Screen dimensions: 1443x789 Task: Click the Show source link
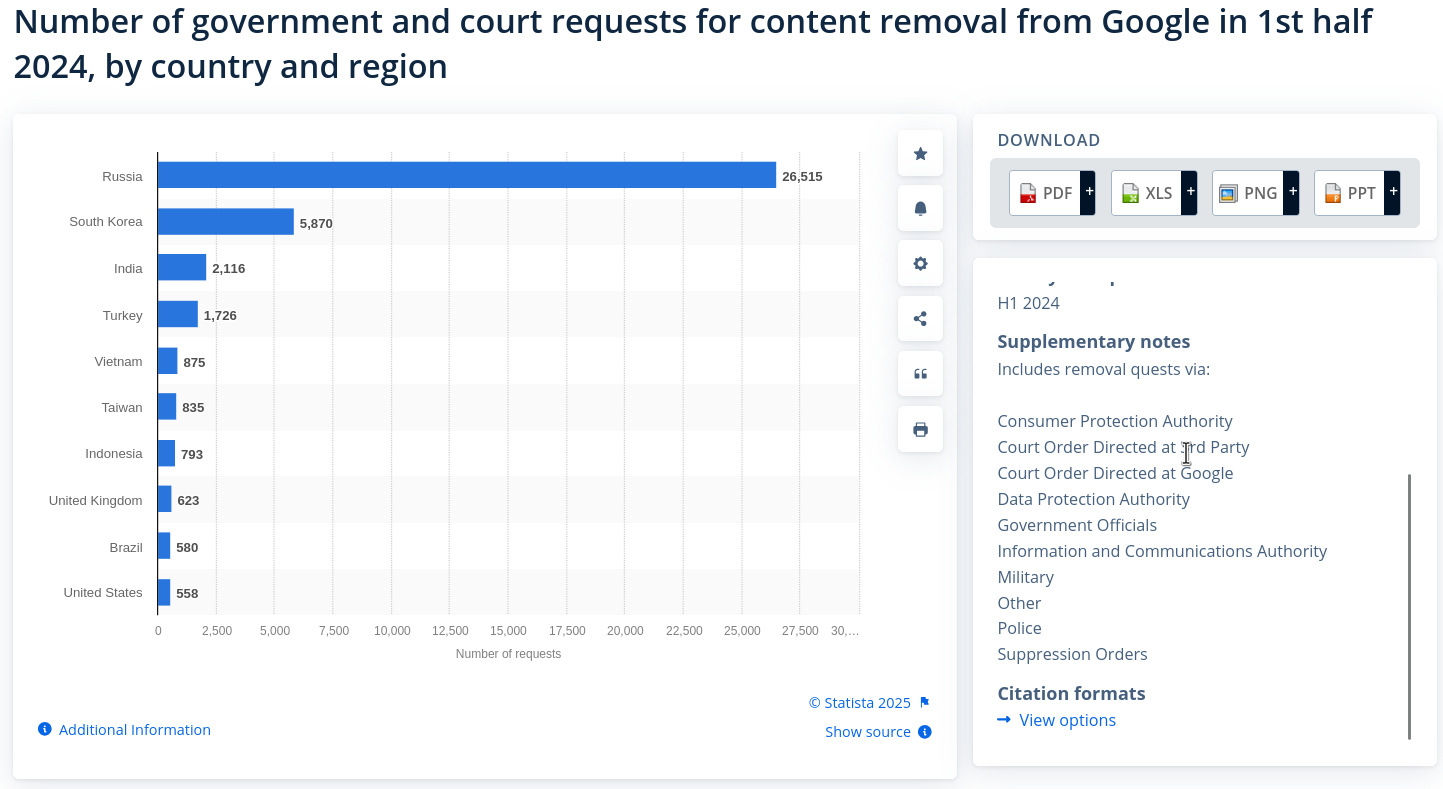click(x=868, y=732)
